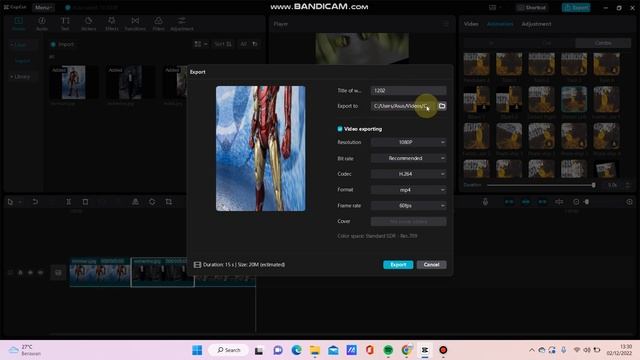
Task: Open the Media panel in the top toolbar
Action: (18, 24)
